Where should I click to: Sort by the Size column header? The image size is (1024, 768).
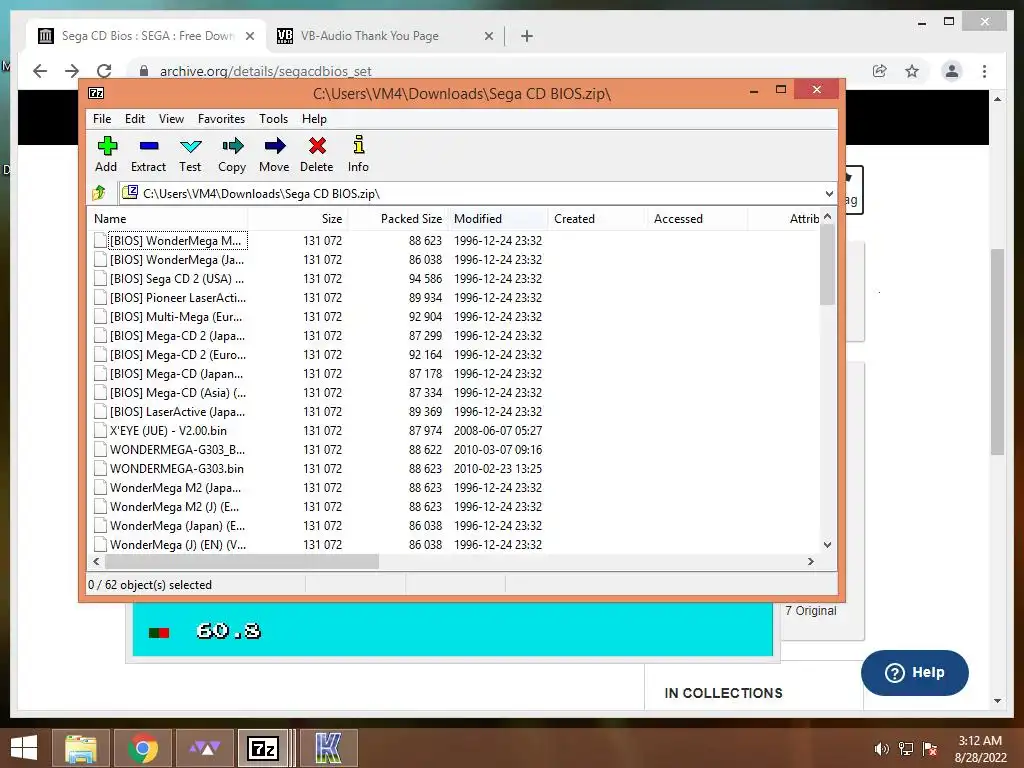click(x=298, y=219)
